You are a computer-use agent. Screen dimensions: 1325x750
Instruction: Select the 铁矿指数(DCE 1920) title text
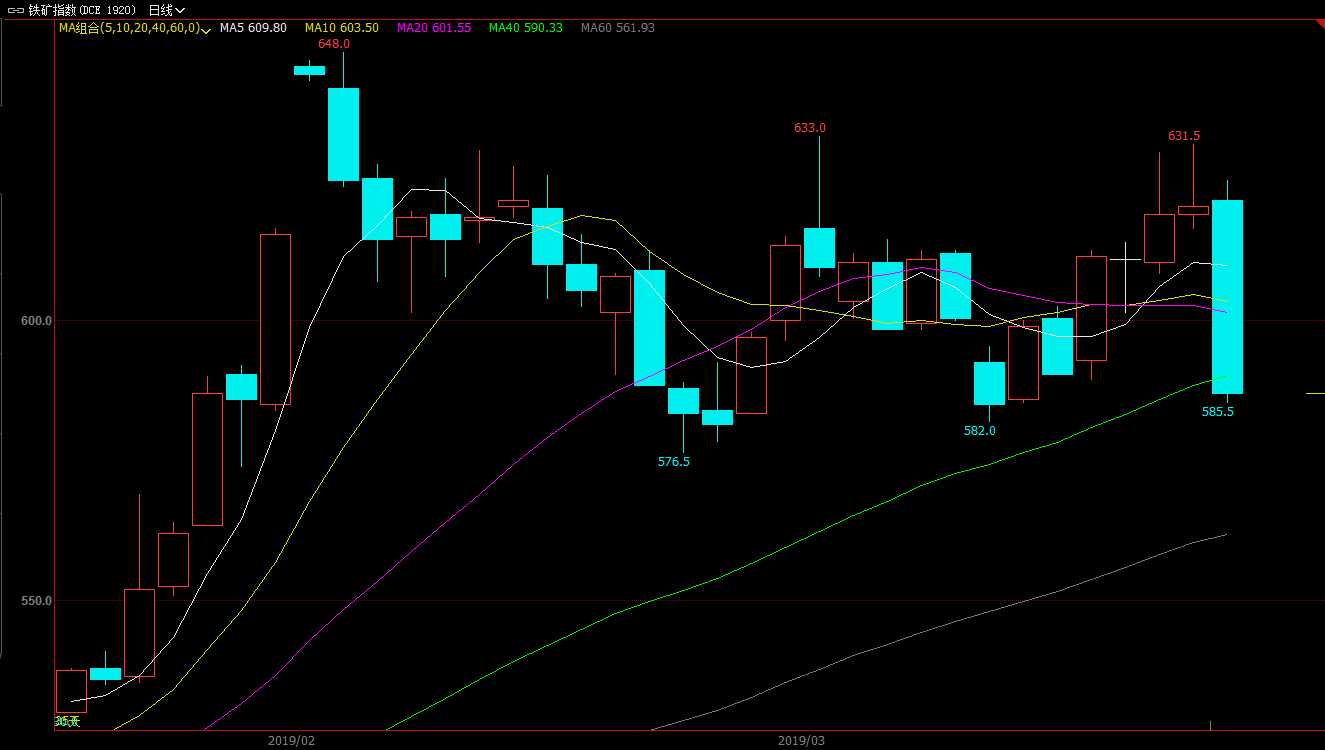[x=82, y=10]
